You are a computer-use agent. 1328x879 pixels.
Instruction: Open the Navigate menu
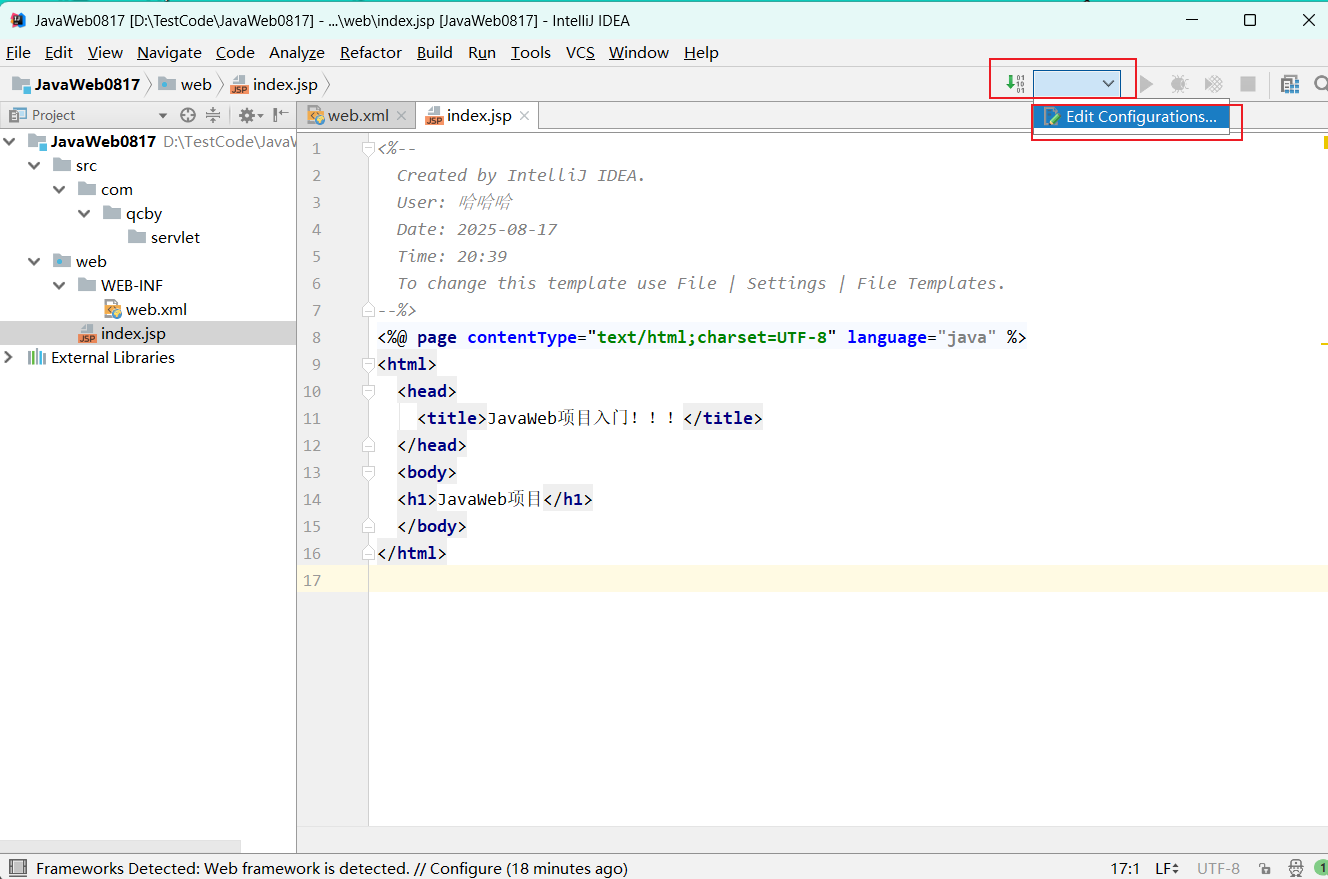pyautogui.click(x=169, y=52)
